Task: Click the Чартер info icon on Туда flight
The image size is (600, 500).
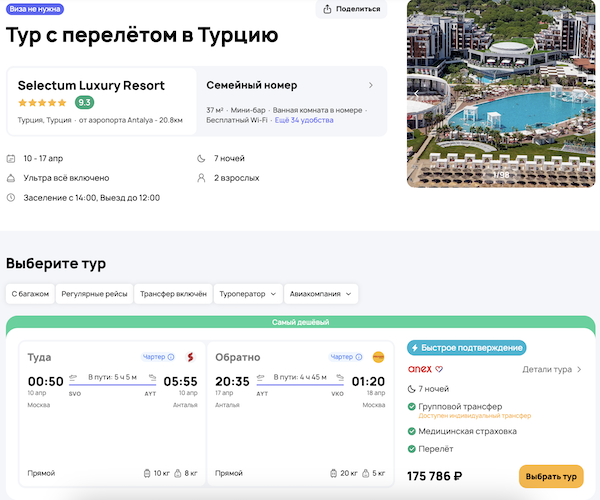Action: pos(171,357)
